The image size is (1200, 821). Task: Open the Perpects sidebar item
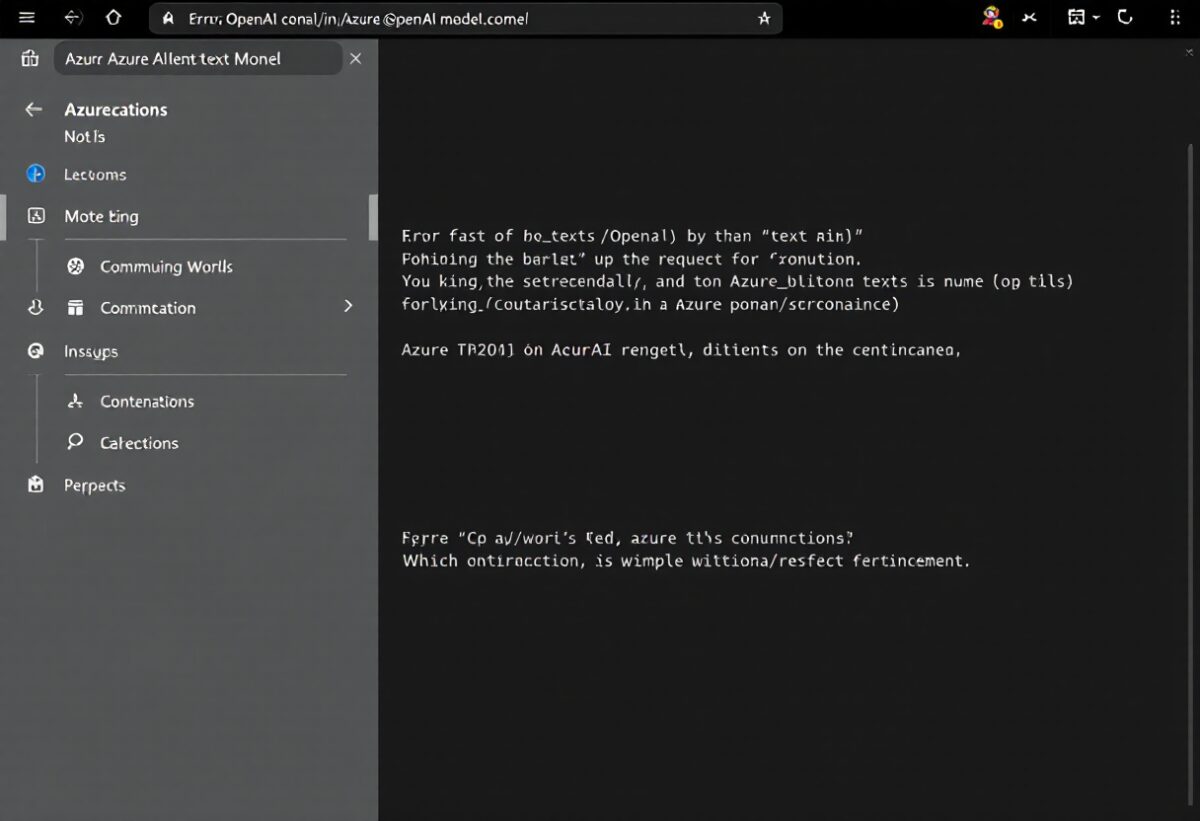pos(95,486)
